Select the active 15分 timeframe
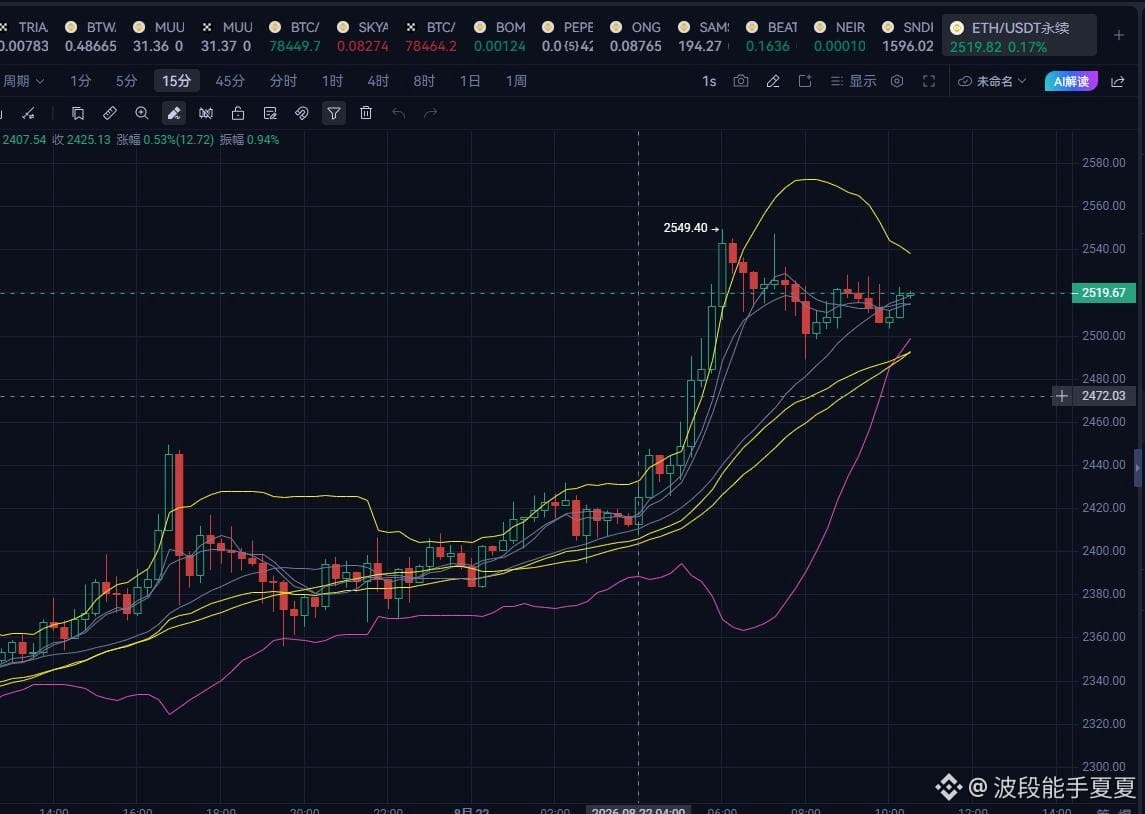The width and height of the screenshot is (1145, 814). coord(177,81)
